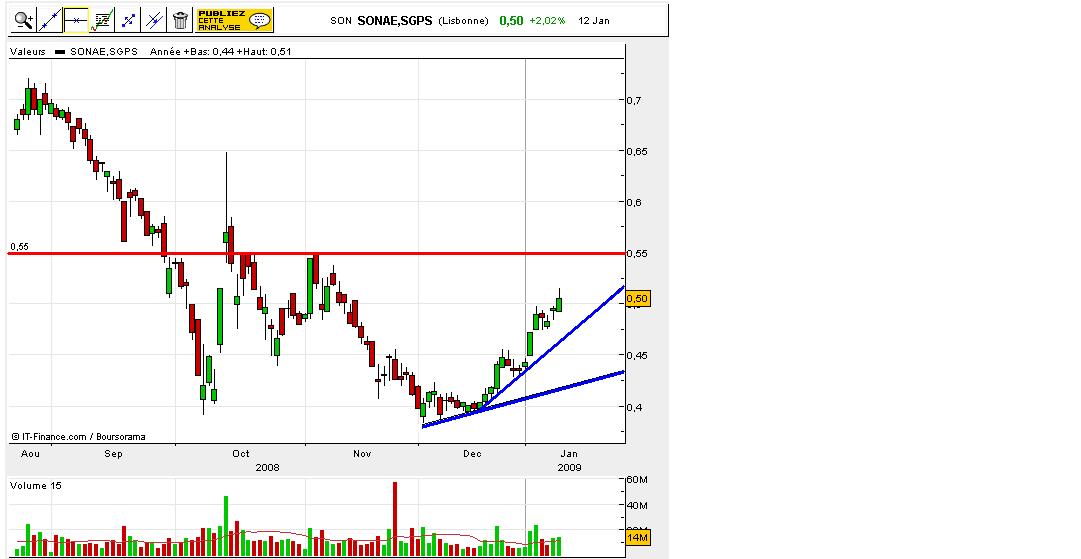1081x559 pixels.
Task: Click the 0,7 price axis label
Action: 634,100
